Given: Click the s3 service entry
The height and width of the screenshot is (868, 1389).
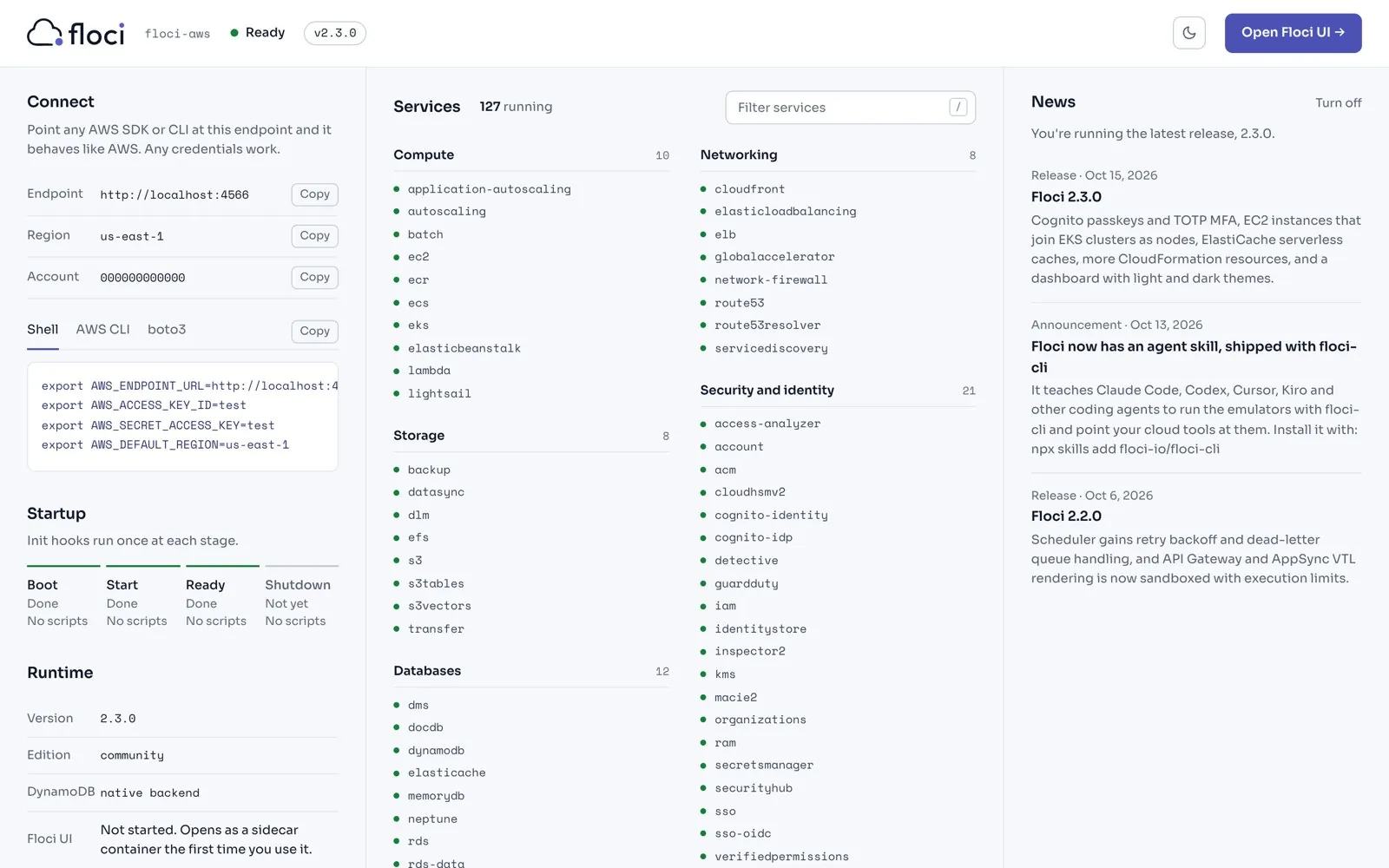Looking at the screenshot, I should pos(415,561).
